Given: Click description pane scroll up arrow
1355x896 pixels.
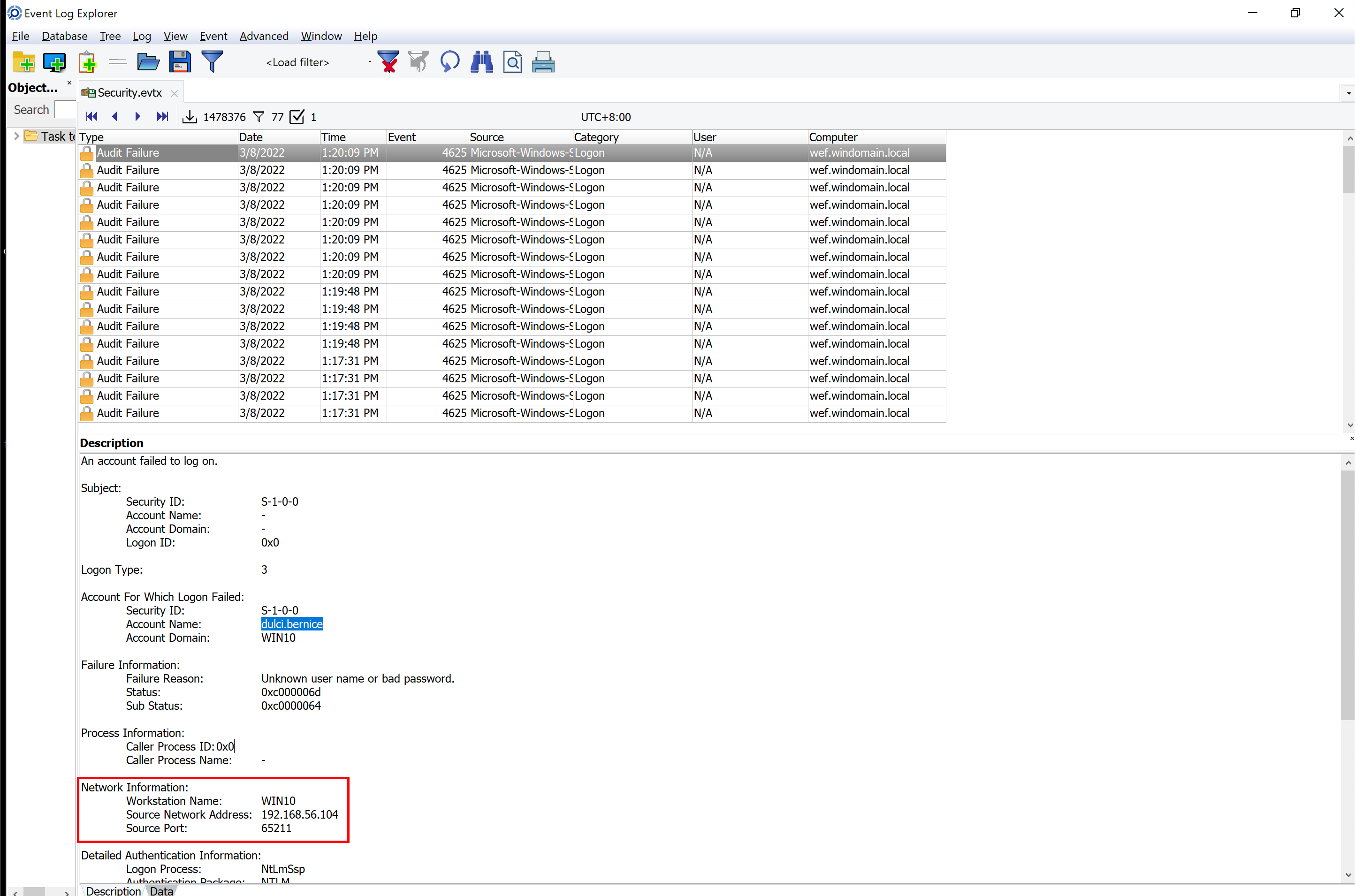Looking at the screenshot, I should click(x=1349, y=463).
